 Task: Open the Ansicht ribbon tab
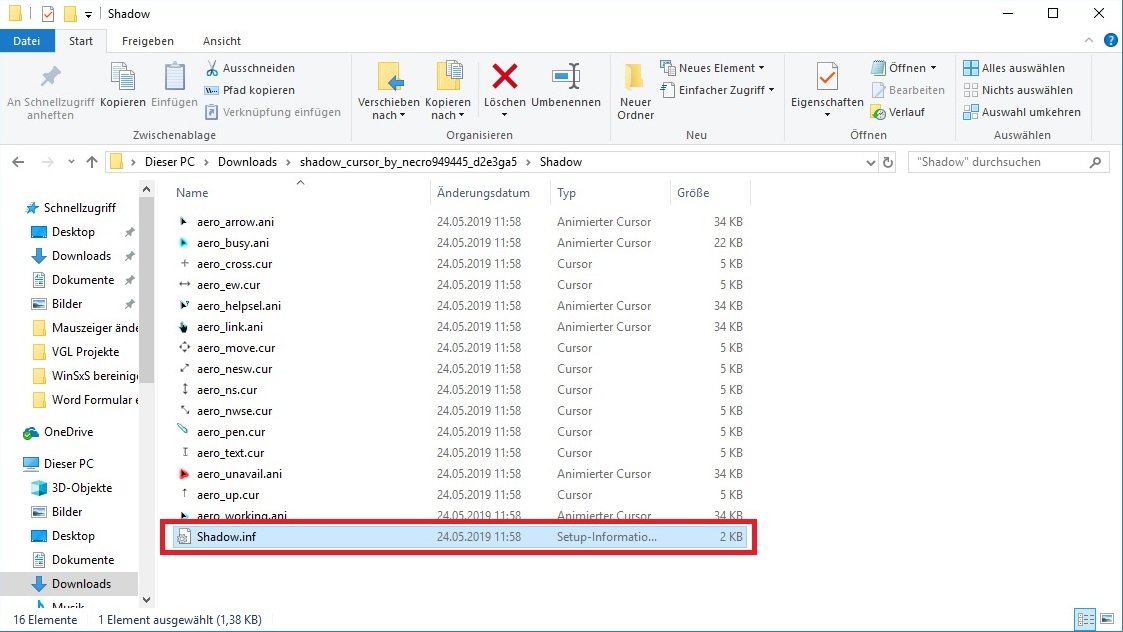[221, 41]
